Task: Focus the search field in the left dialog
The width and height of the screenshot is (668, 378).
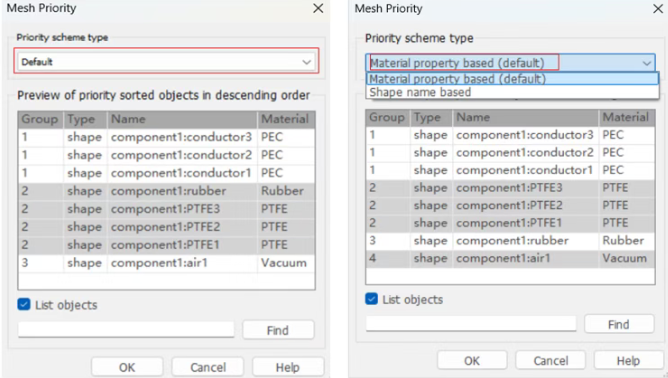Action: click(126, 329)
